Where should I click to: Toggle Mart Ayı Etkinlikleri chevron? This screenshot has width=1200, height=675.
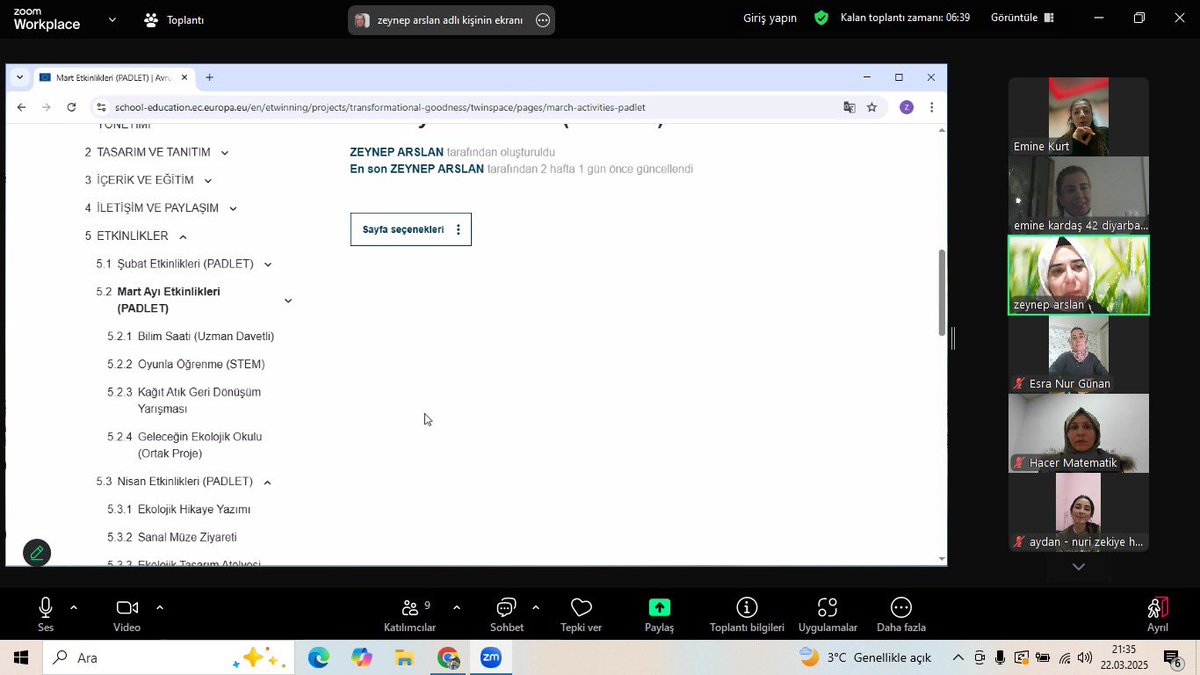tap(288, 301)
